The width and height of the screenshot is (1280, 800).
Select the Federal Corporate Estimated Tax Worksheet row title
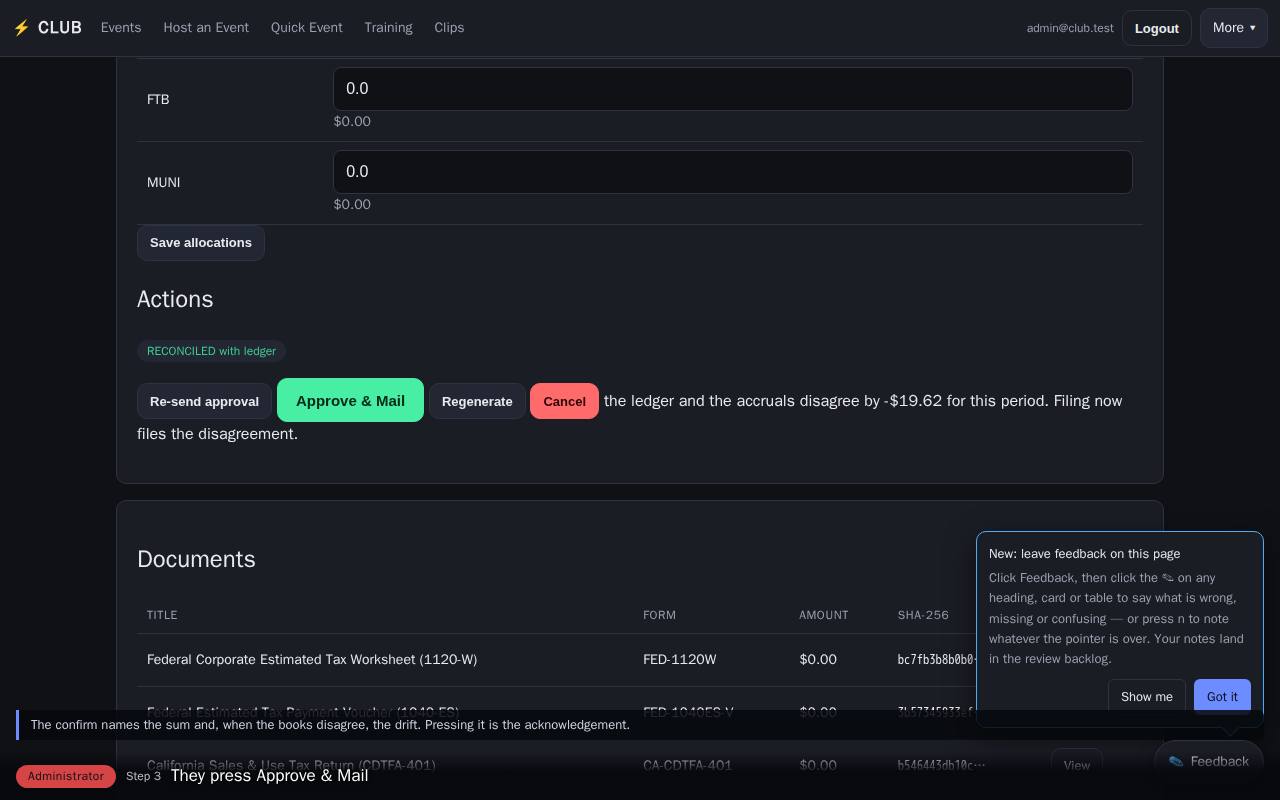pos(312,660)
